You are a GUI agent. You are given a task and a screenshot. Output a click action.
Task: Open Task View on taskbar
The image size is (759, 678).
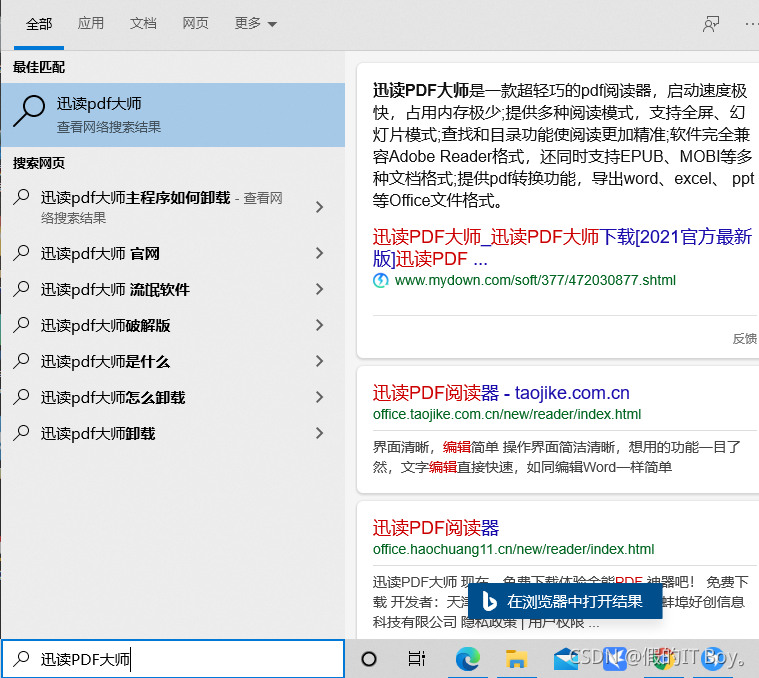416,659
